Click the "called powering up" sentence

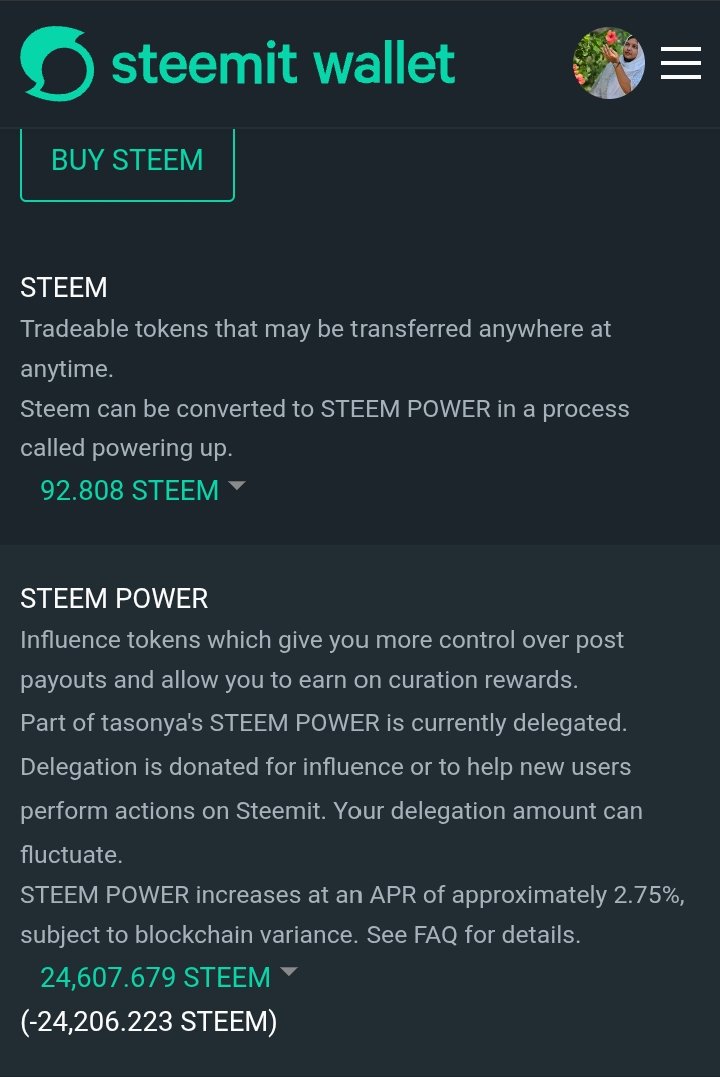pos(126,449)
